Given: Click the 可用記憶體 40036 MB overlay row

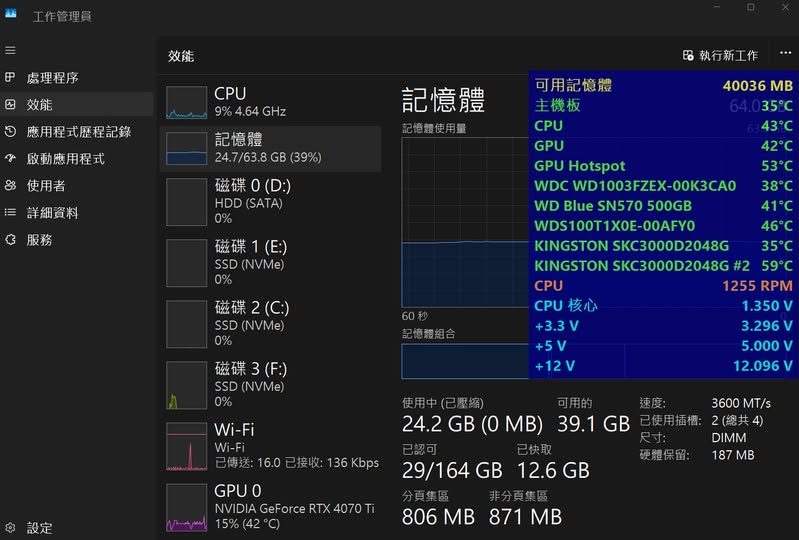Looking at the screenshot, I should [663, 85].
